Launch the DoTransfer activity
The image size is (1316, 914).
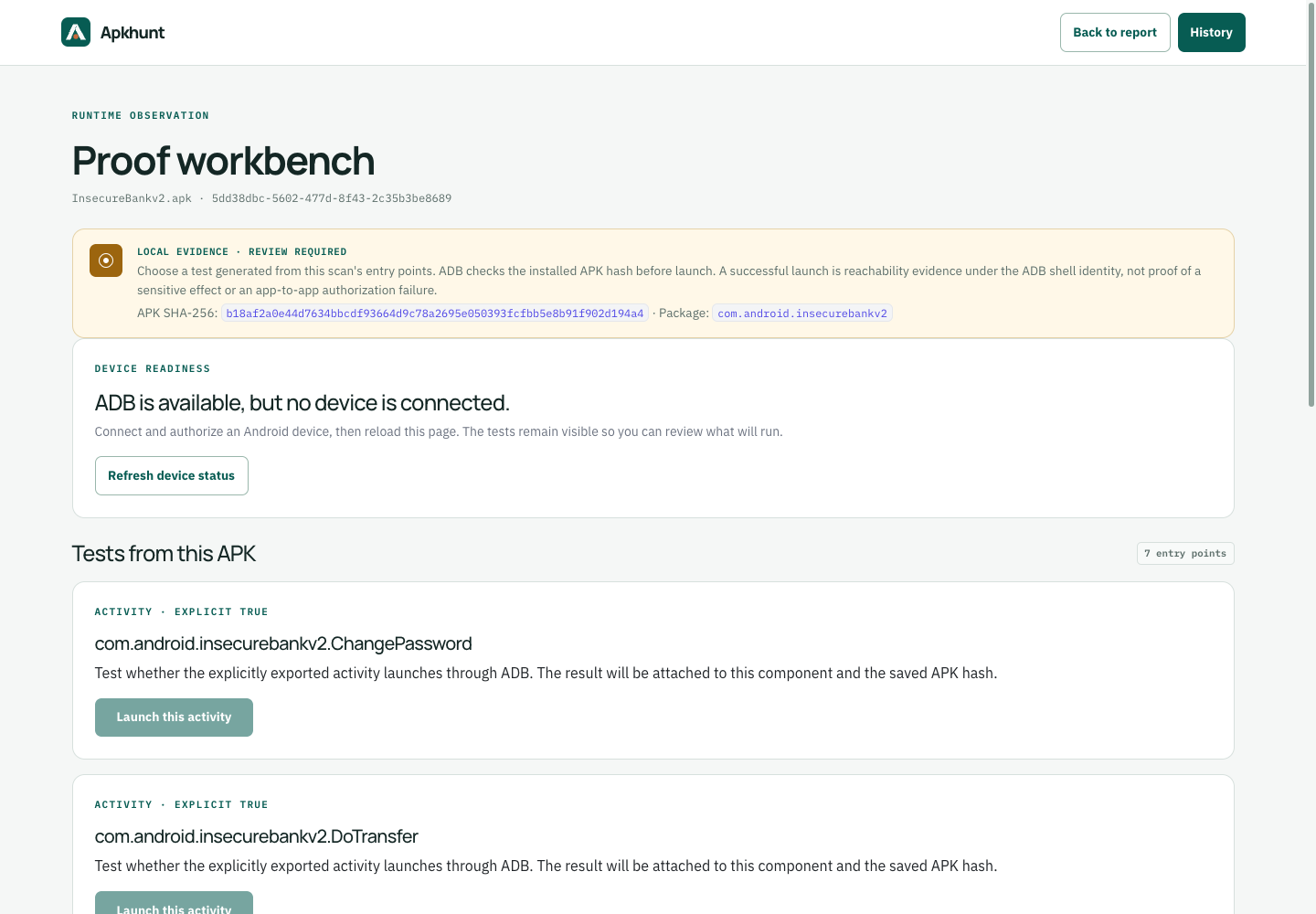tap(174, 903)
